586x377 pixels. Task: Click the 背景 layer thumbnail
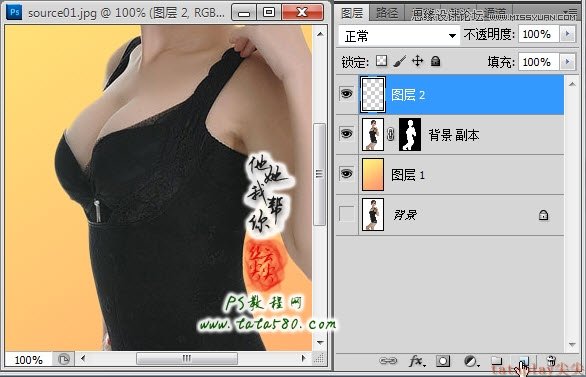coord(373,214)
